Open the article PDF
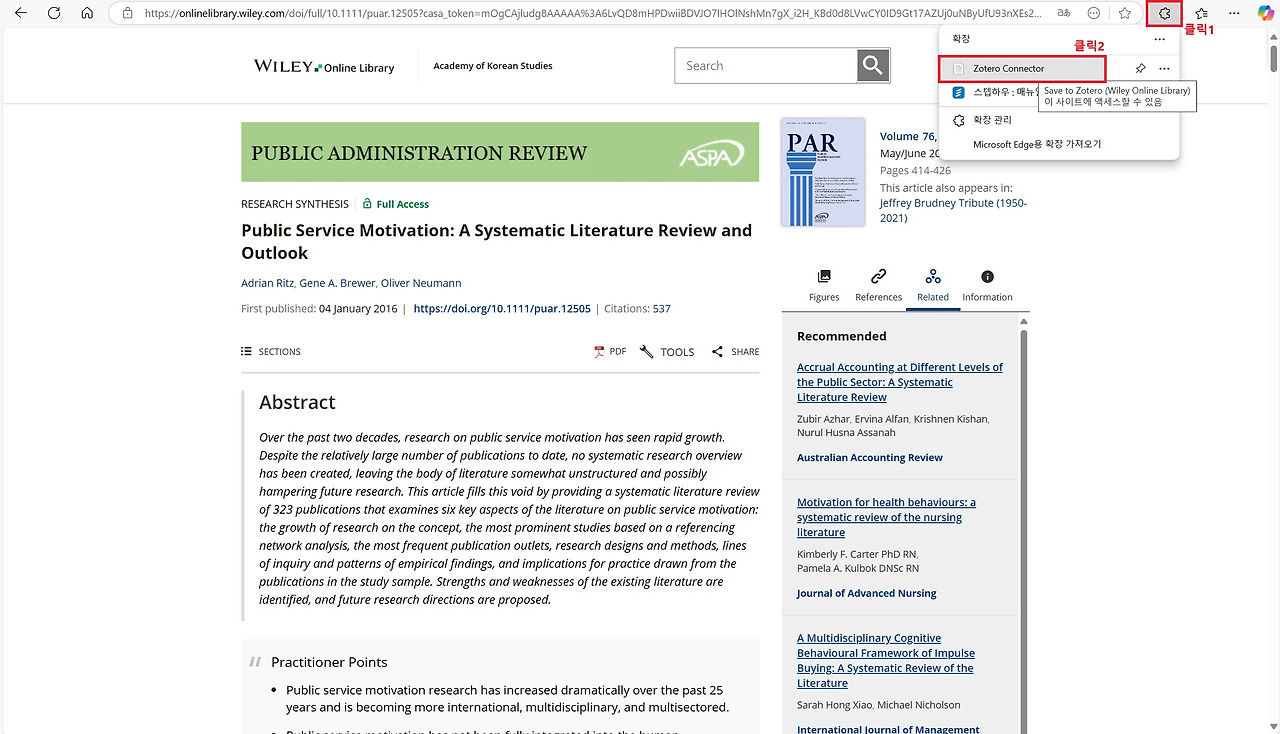Screen dimensions: 1280x734 610,352
